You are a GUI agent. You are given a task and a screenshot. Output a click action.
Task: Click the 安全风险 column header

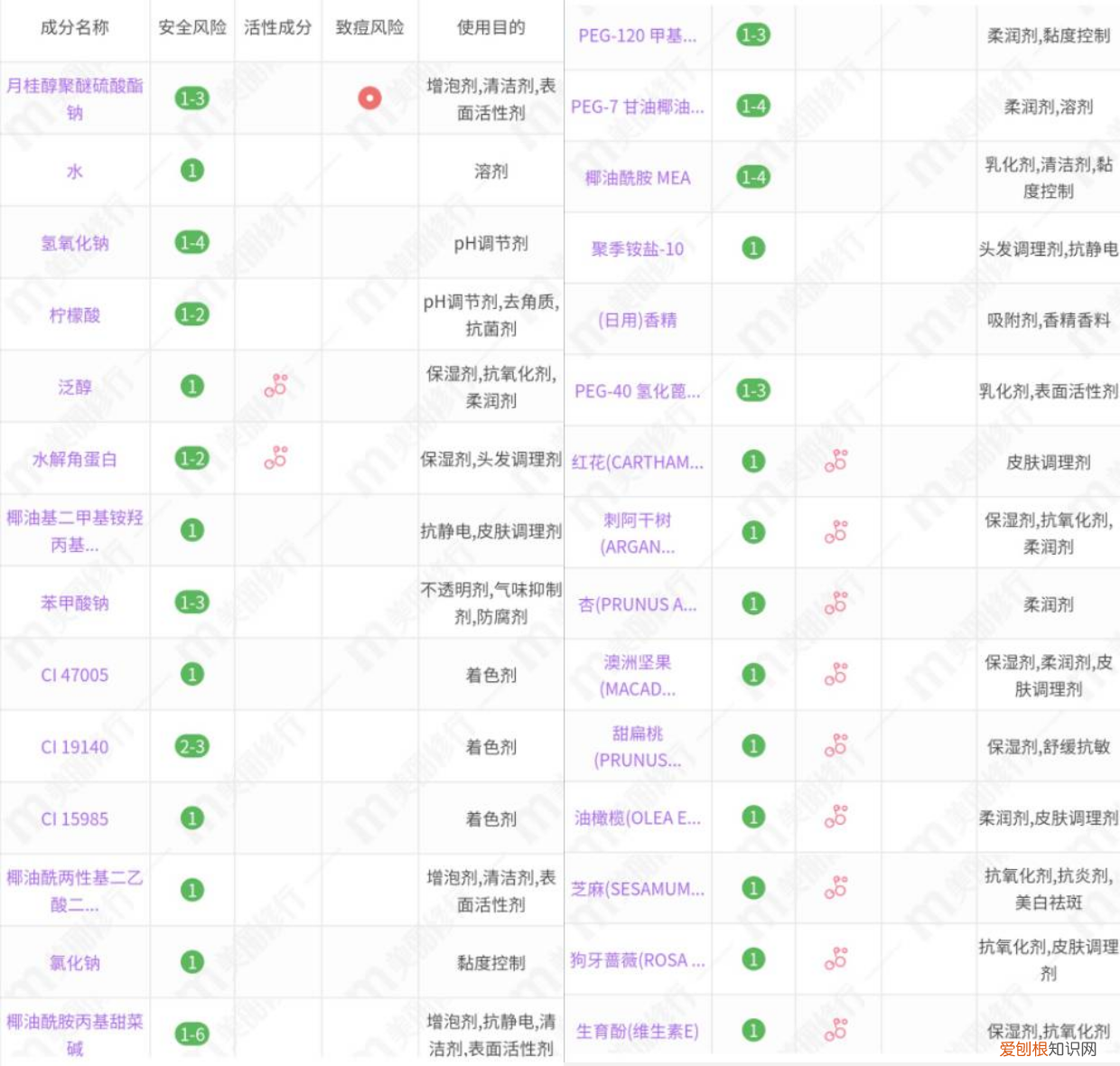[x=191, y=29]
